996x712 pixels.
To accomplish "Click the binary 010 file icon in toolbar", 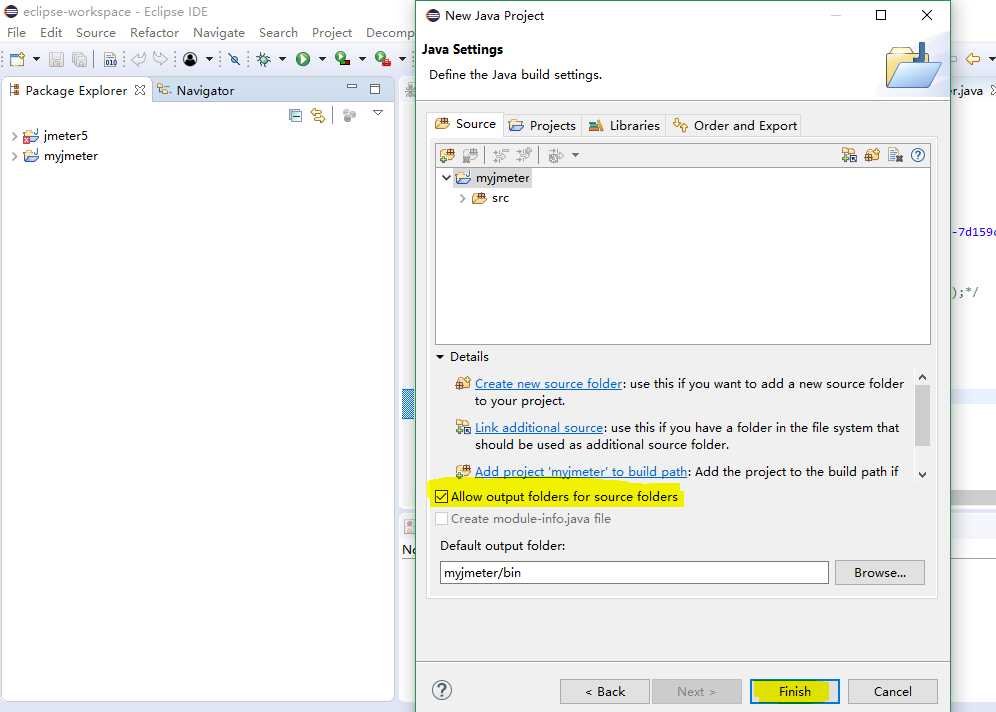I will coord(111,59).
